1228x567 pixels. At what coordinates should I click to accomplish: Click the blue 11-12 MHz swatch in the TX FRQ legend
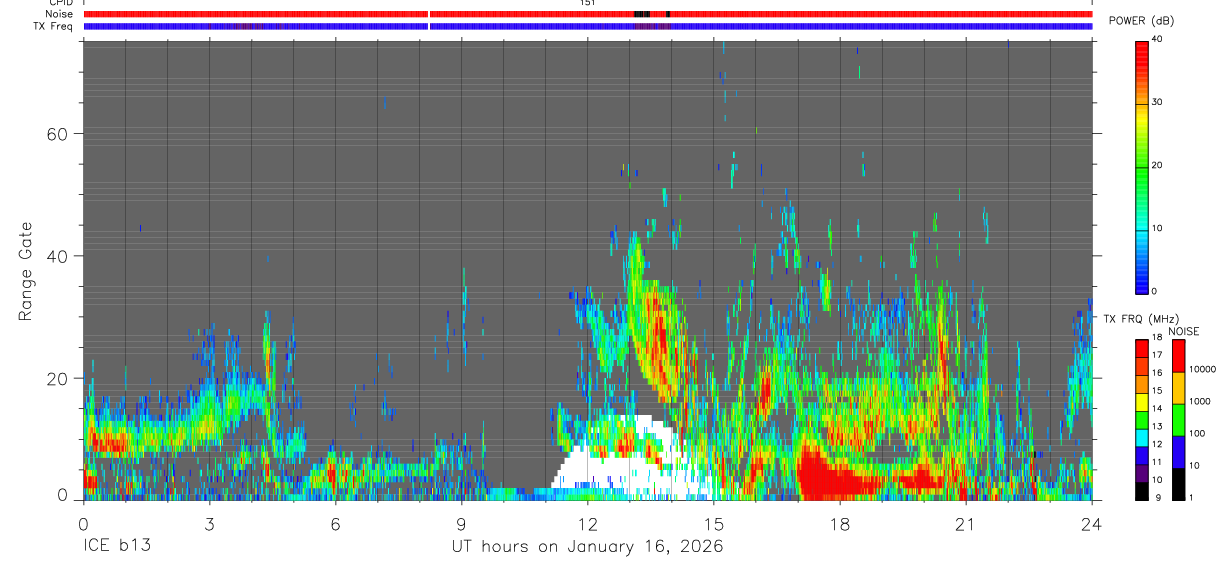coord(1141,455)
